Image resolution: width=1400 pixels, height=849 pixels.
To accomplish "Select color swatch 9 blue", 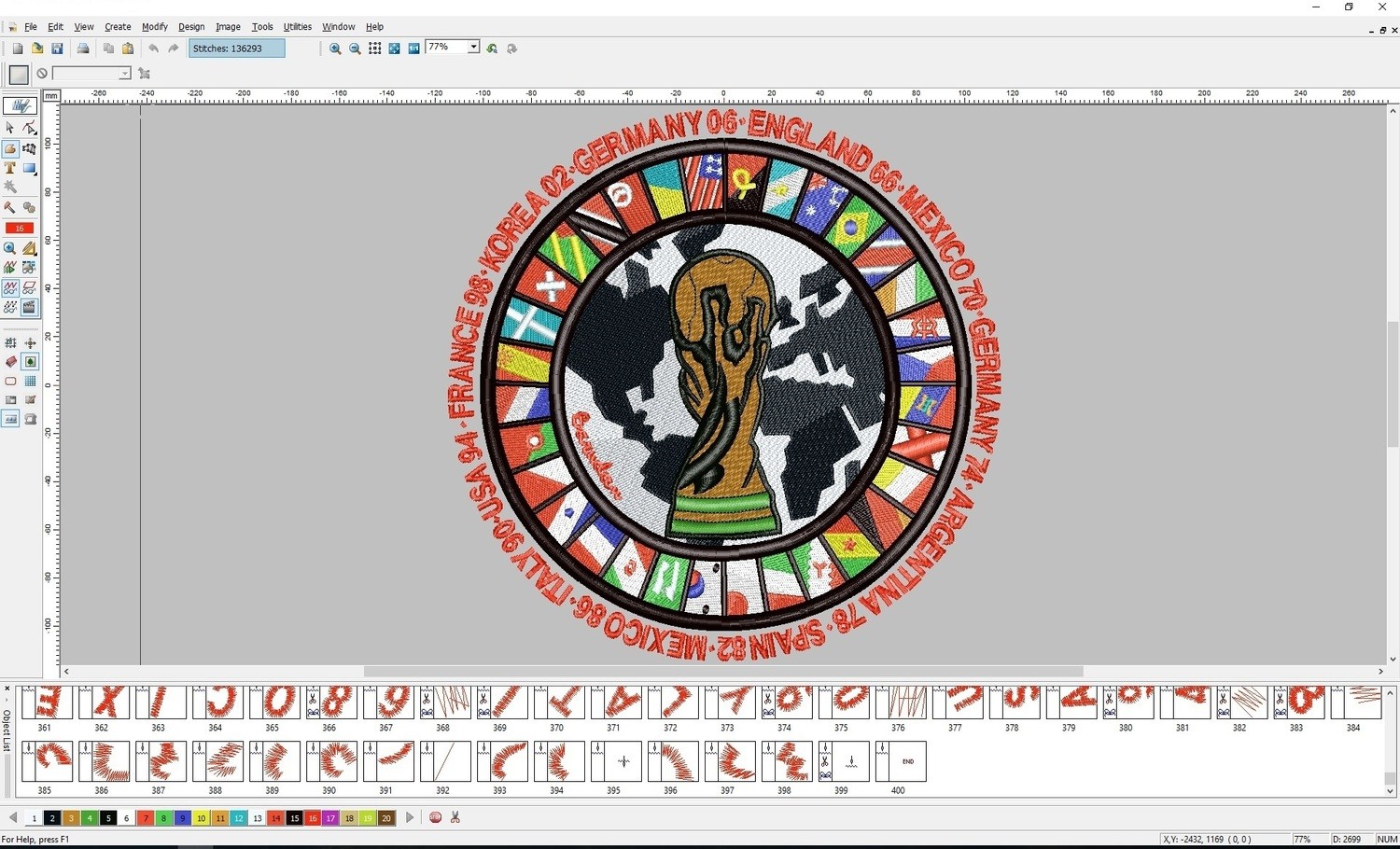I will tap(182, 818).
